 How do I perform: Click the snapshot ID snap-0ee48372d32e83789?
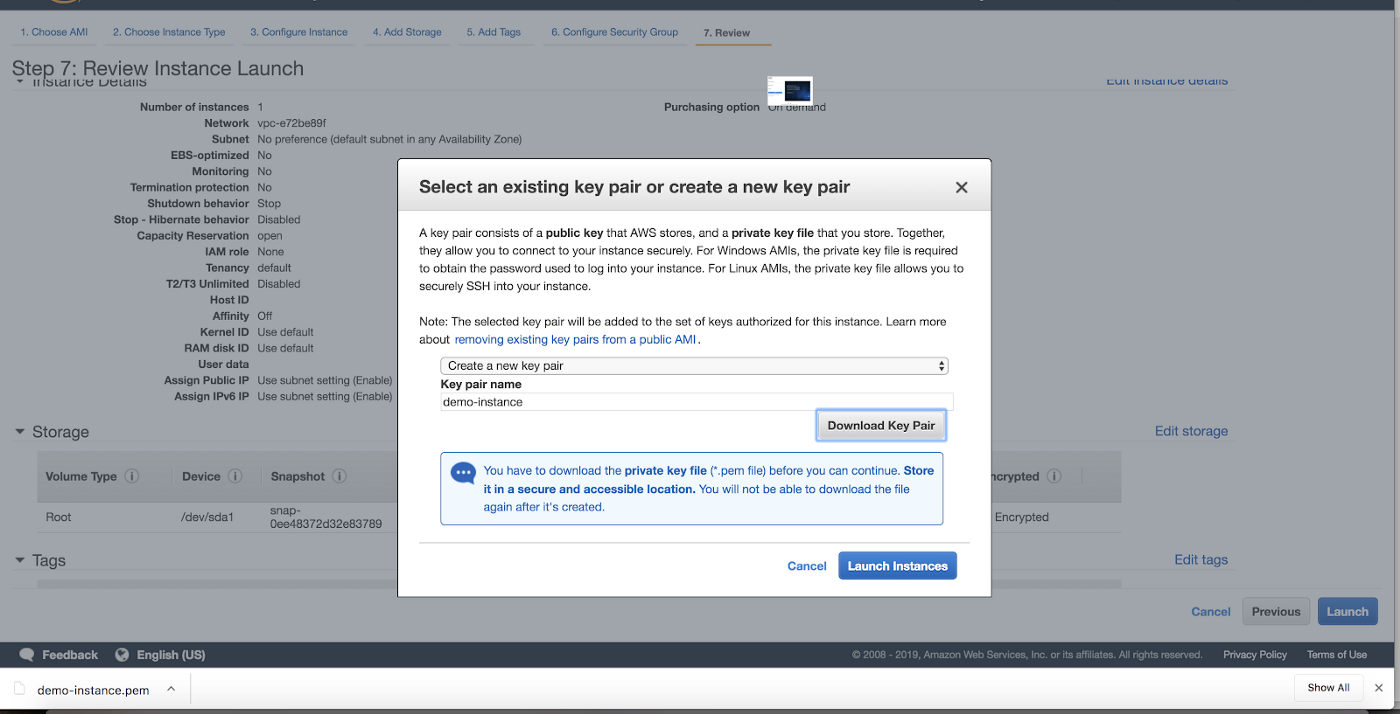coord(326,517)
